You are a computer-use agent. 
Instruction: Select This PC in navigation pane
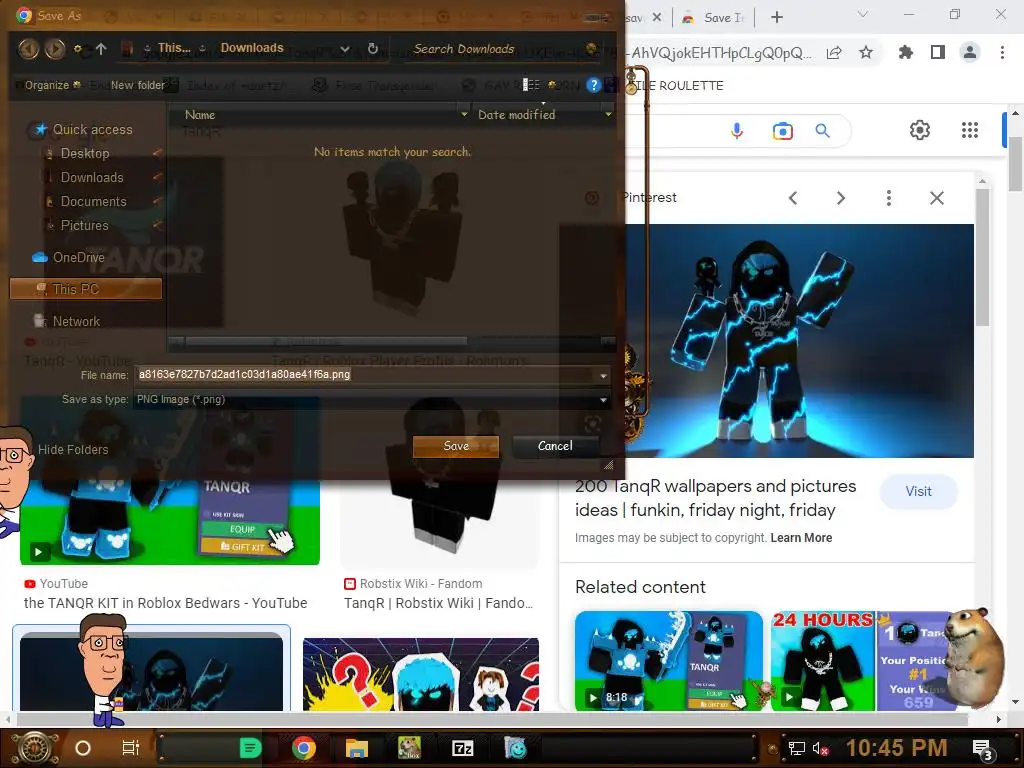pos(86,289)
